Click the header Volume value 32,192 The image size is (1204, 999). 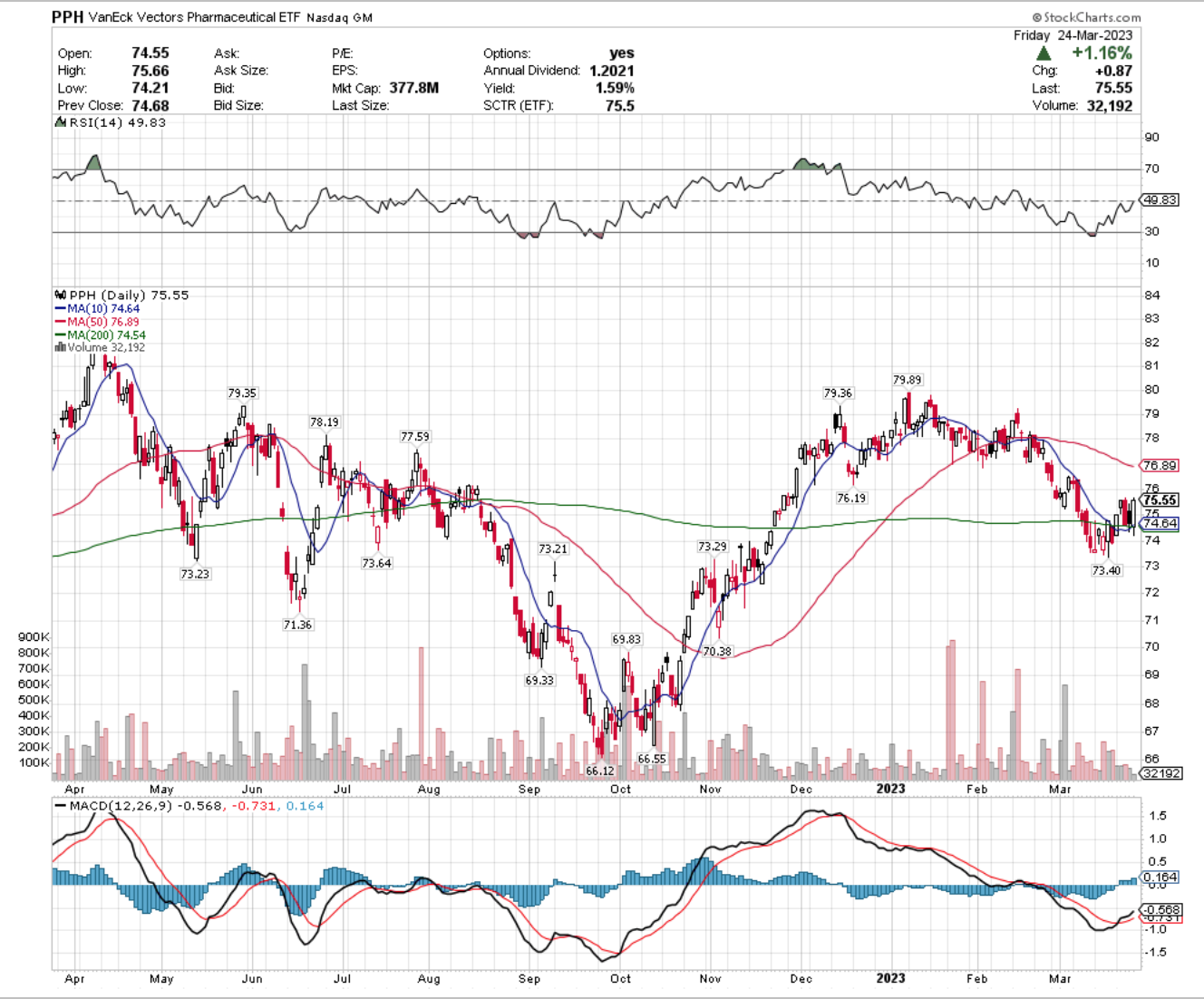tap(1109, 105)
